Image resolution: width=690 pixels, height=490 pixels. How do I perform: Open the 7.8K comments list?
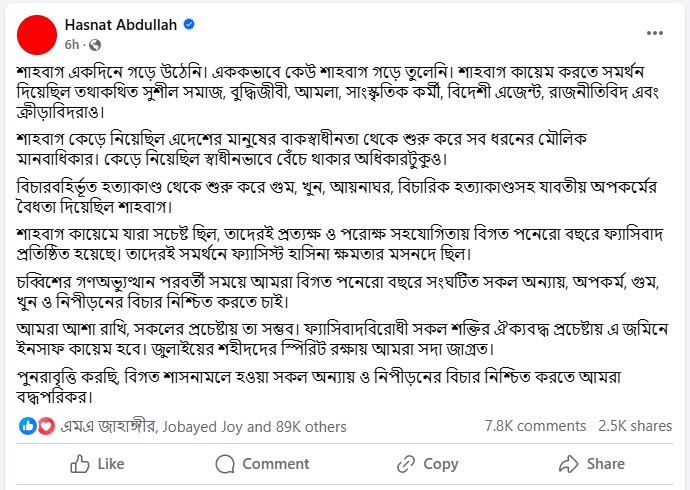(535, 426)
